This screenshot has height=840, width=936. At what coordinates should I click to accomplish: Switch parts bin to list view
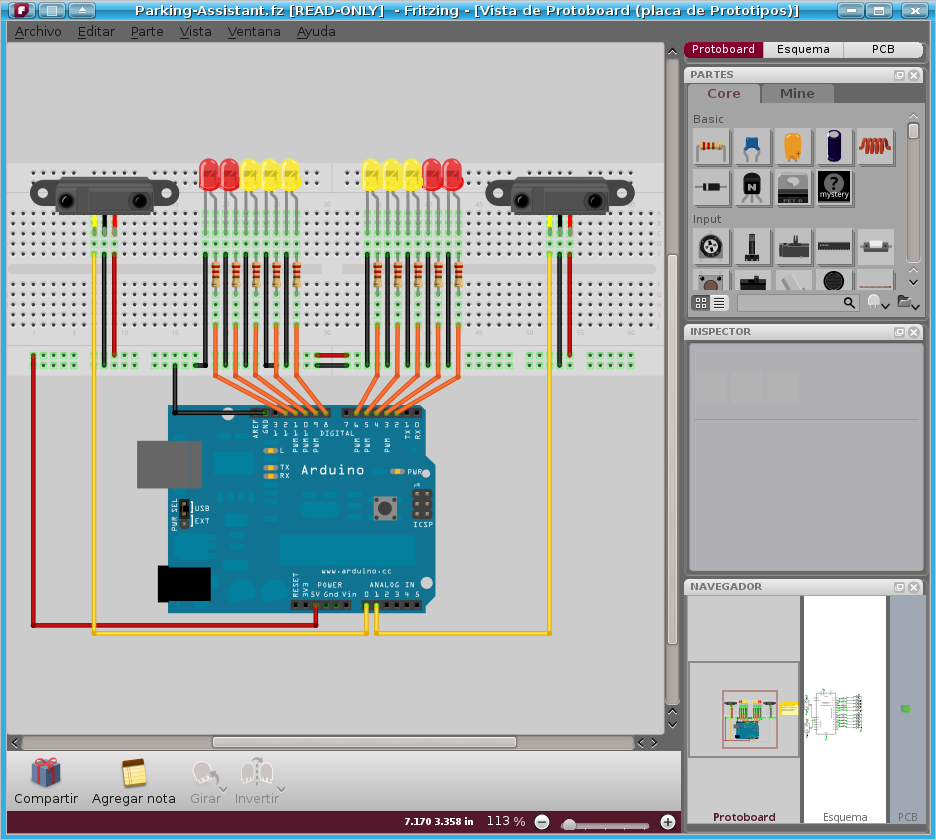point(719,302)
